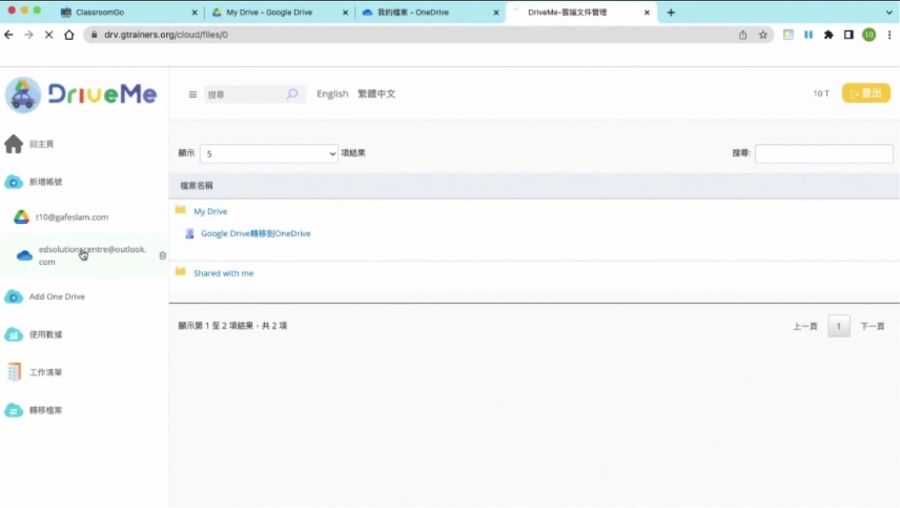Image resolution: width=900 pixels, height=508 pixels.
Task: Click the Shared with me folder icon
Action: (x=181, y=272)
